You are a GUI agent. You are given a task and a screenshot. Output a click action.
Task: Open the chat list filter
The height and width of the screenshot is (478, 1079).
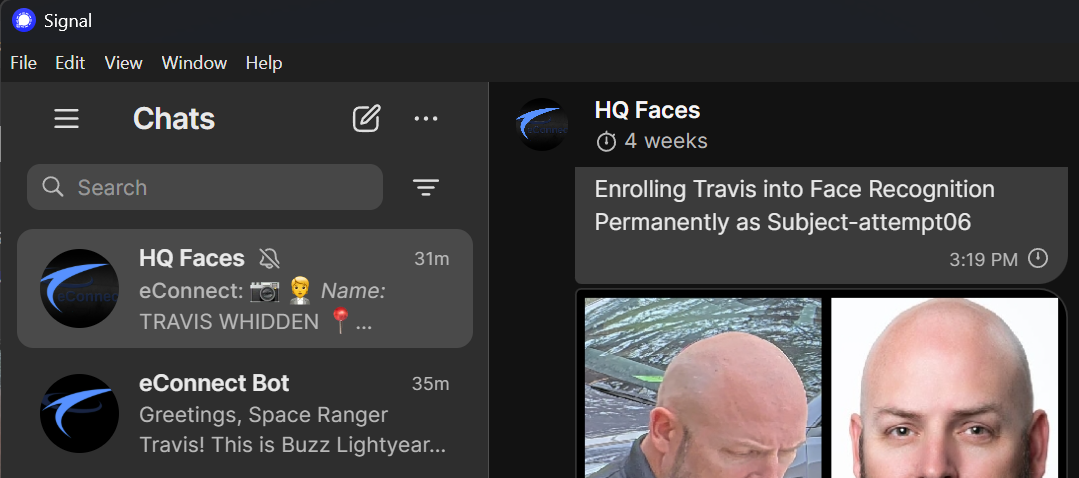426,187
